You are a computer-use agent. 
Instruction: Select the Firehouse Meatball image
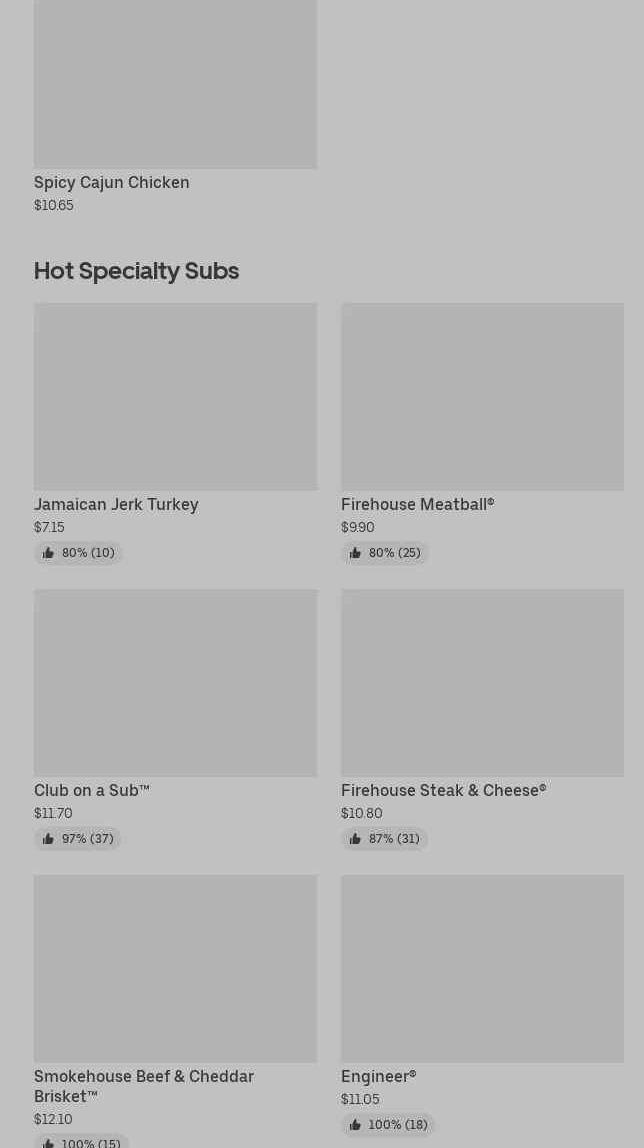(482, 397)
